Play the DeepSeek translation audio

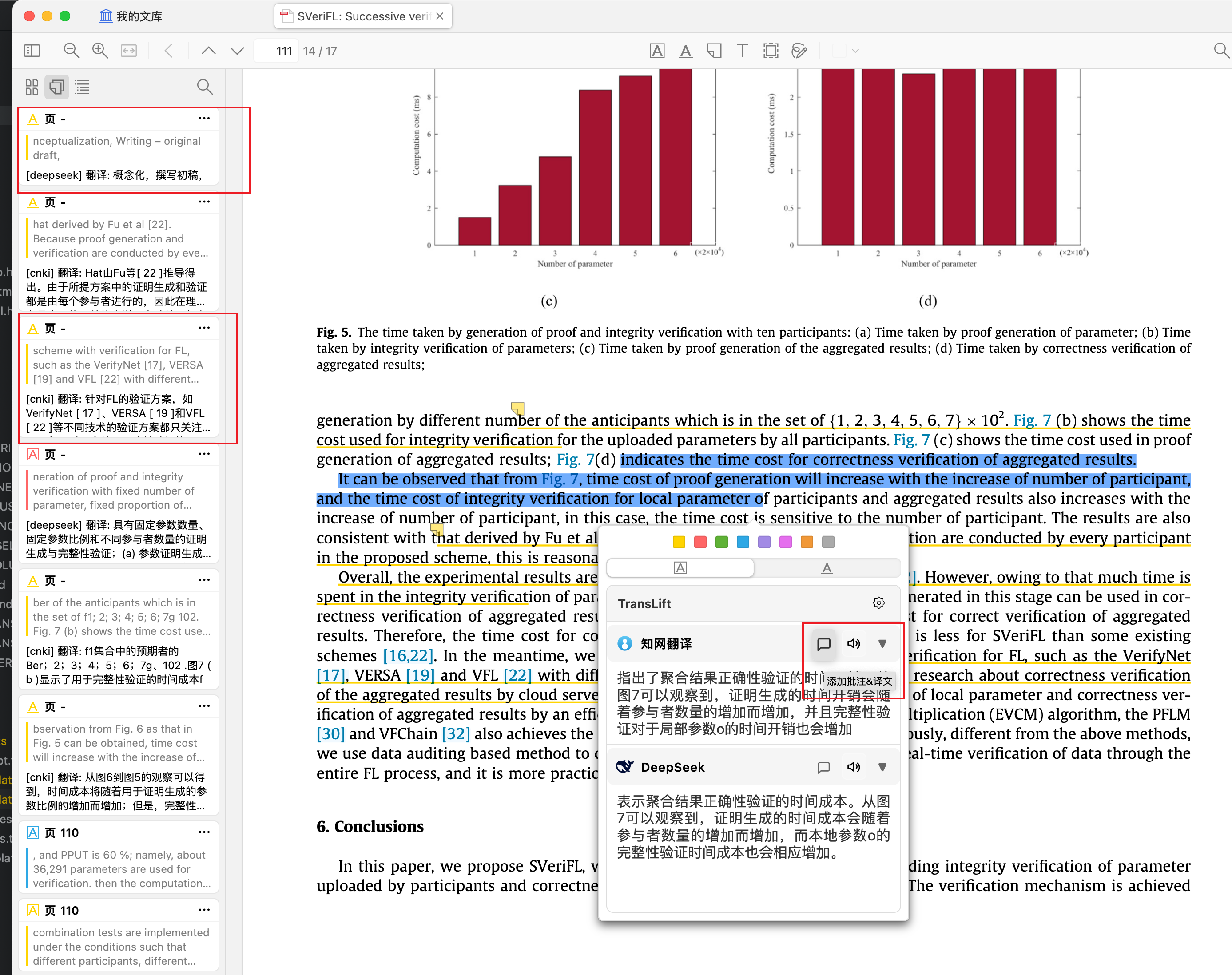(x=854, y=767)
